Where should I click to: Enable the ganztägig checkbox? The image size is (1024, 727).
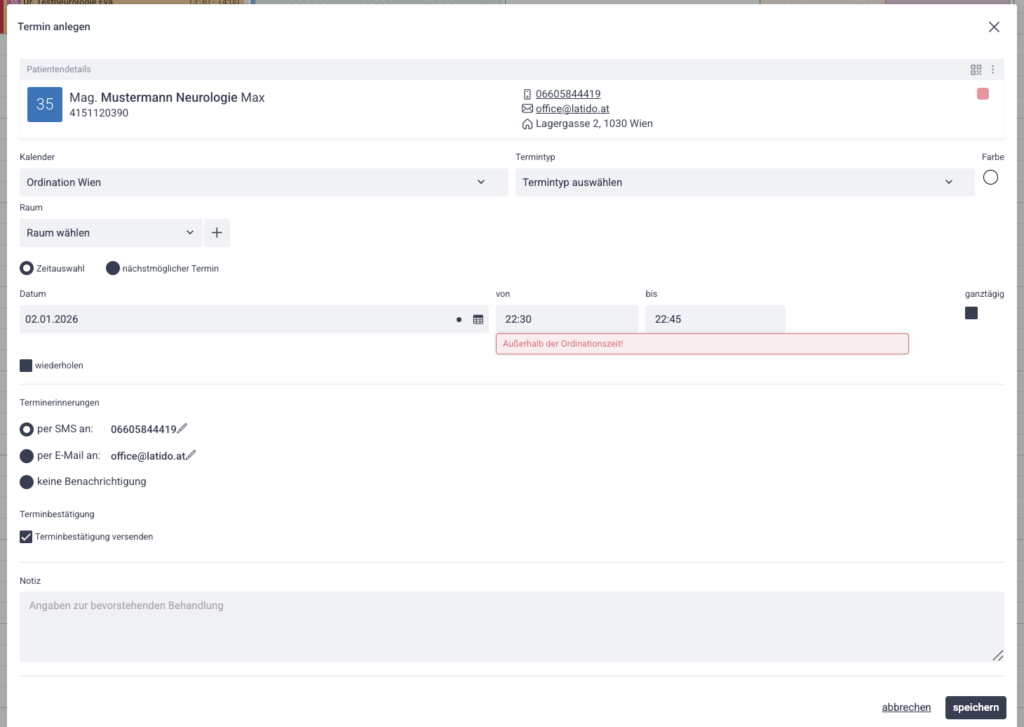tap(971, 314)
